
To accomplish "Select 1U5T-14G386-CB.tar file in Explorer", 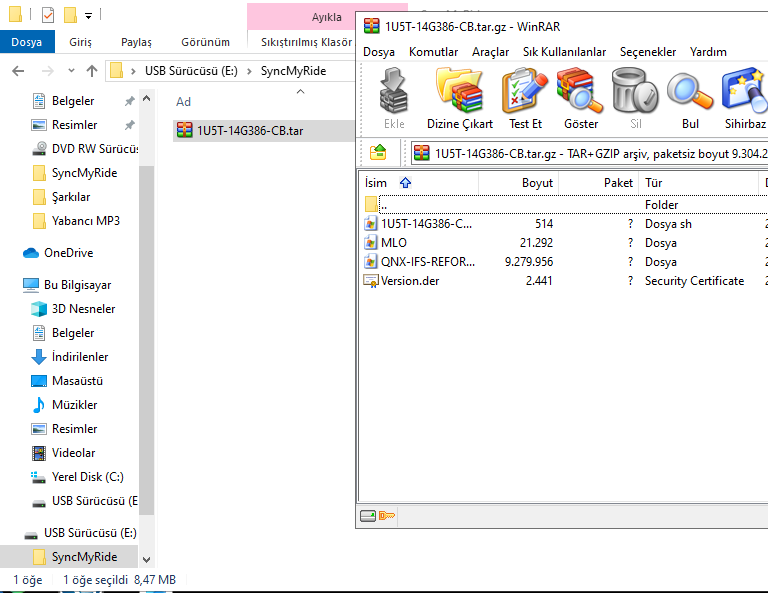I will pos(264,131).
